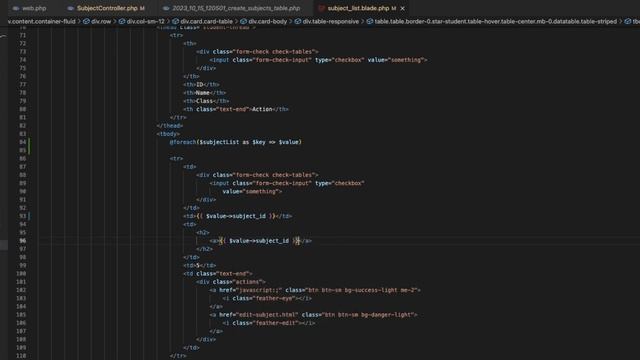The width and height of the screenshot is (640, 360).
Task: Click line number 102 in the gutter
Action: pos(21,290)
